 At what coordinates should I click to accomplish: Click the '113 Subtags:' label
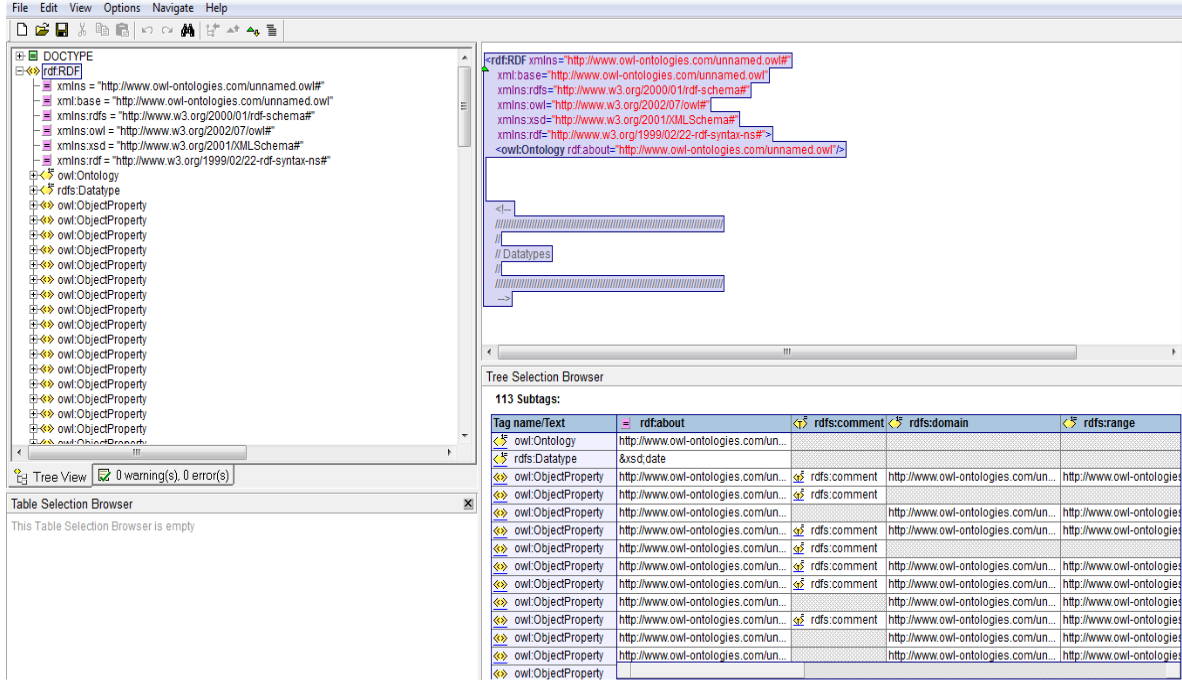point(528,399)
